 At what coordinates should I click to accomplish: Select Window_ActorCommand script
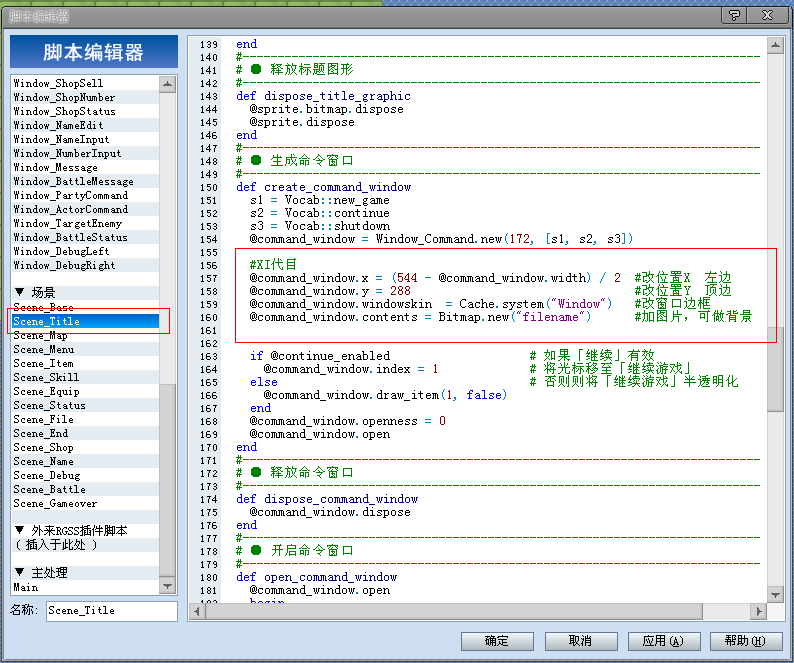[x=85, y=209]
